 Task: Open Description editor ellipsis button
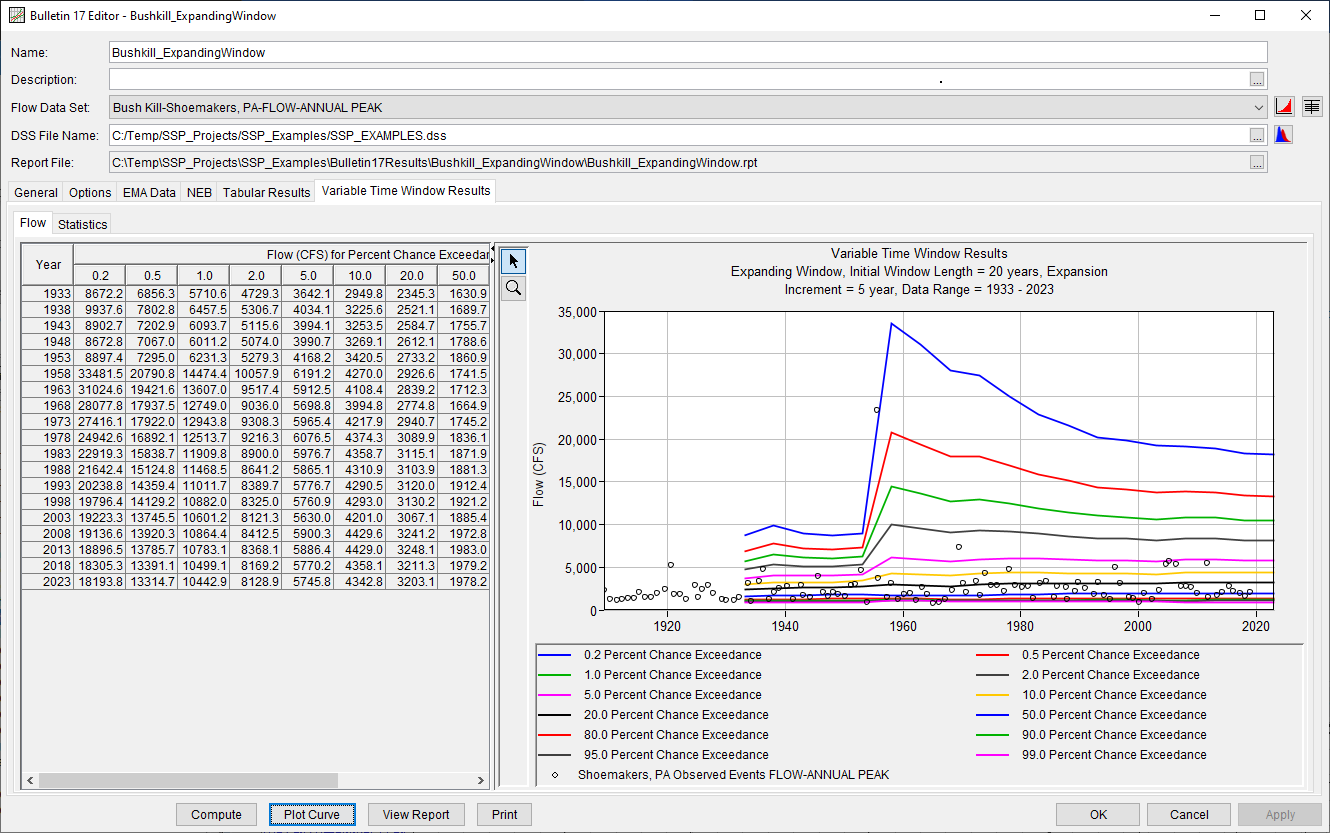(x=1257, y=80)
